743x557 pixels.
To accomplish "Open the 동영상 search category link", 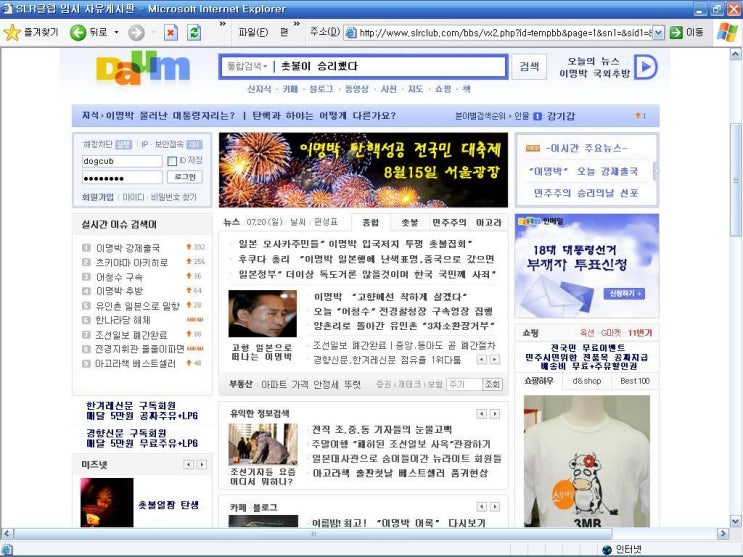I will click(x=356, y=89).
